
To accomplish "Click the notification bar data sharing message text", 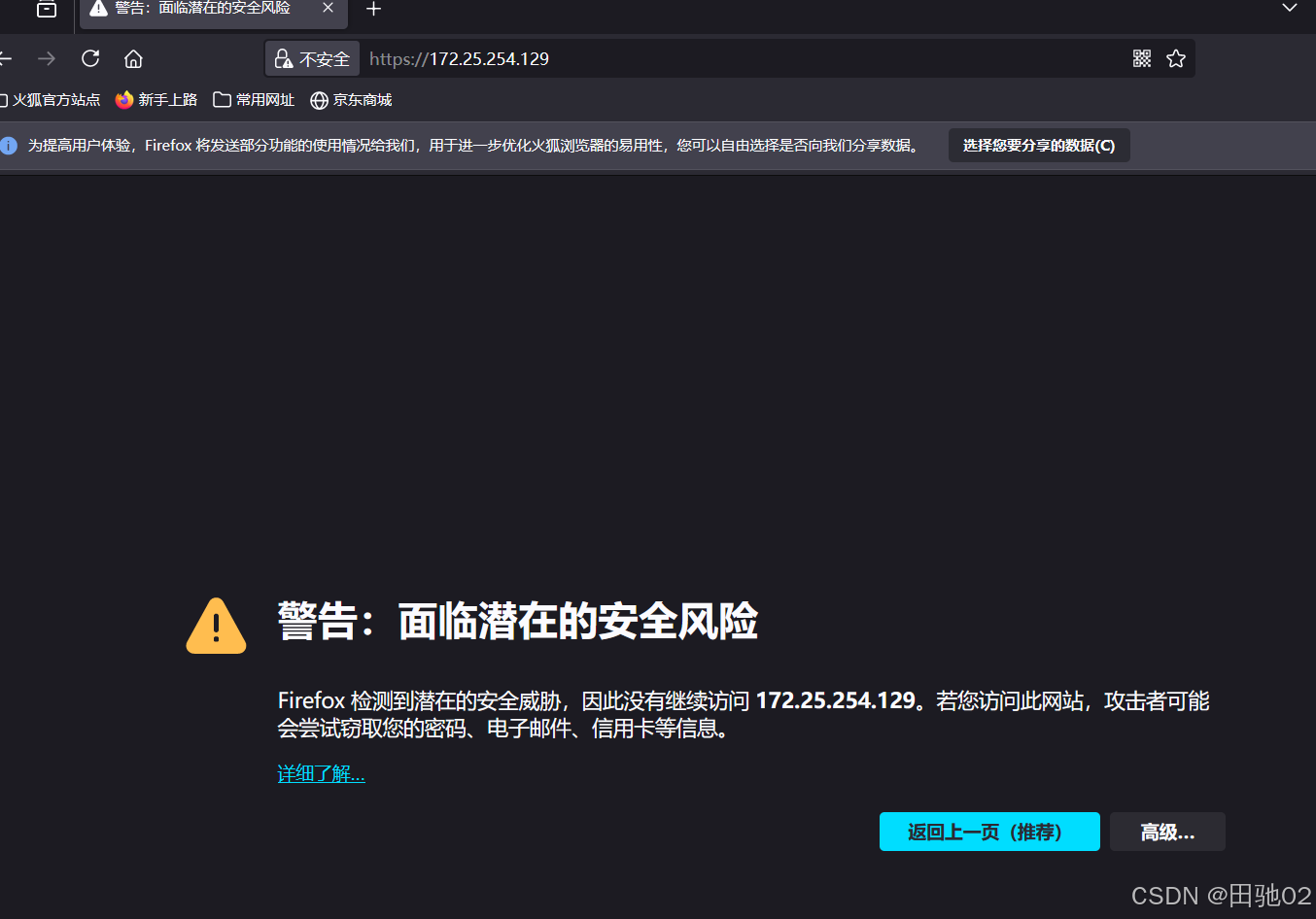I will pyautogui.click(x=474, y=146).
